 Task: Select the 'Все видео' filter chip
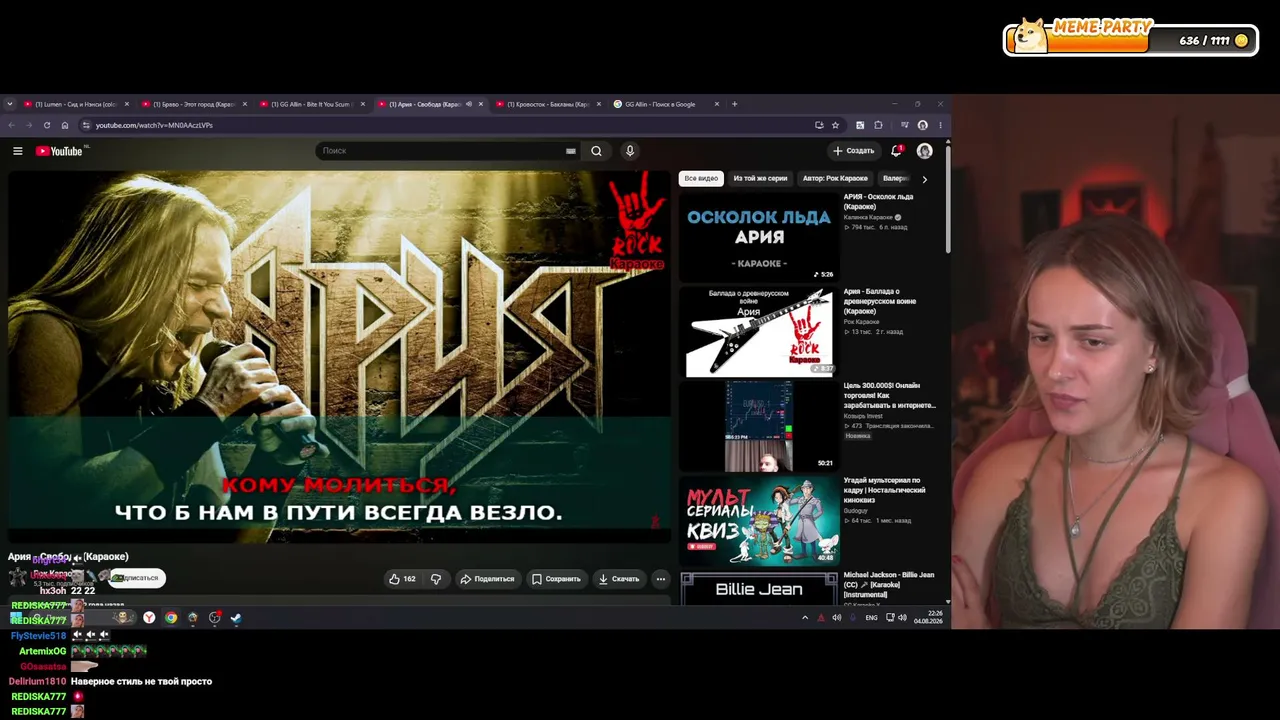[701, 179]
